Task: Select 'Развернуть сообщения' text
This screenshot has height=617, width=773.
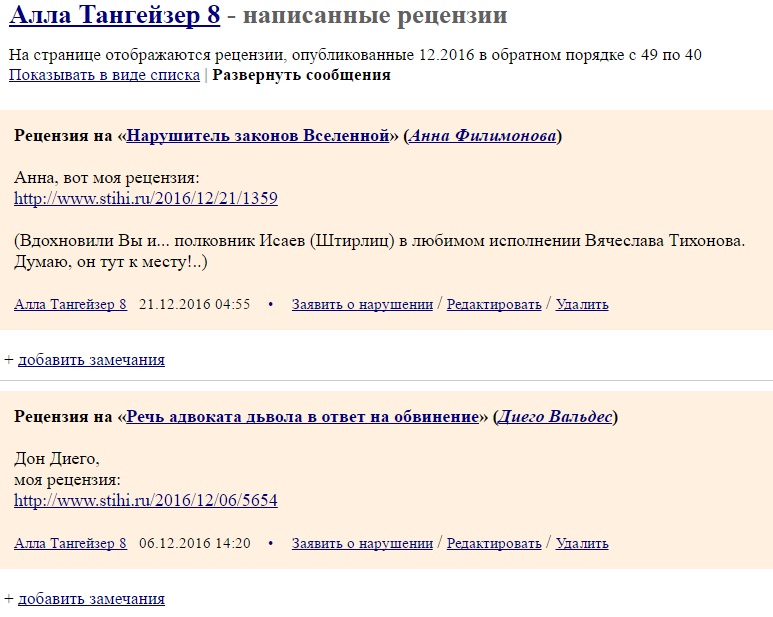Action: click(301, 75)
